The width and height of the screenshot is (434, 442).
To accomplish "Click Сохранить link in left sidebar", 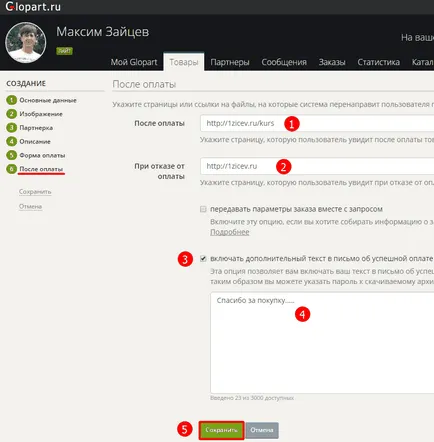I will [35, 192].
